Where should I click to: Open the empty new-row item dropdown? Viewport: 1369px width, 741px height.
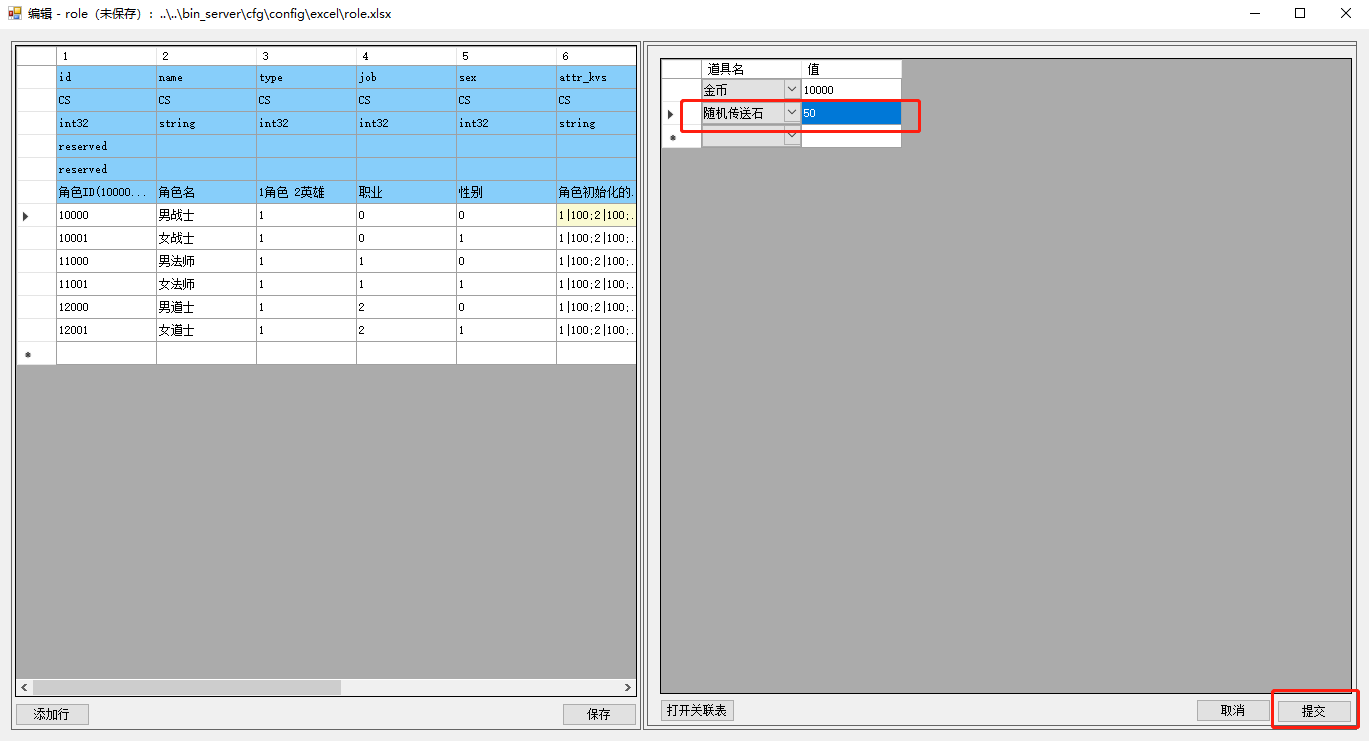792,136
